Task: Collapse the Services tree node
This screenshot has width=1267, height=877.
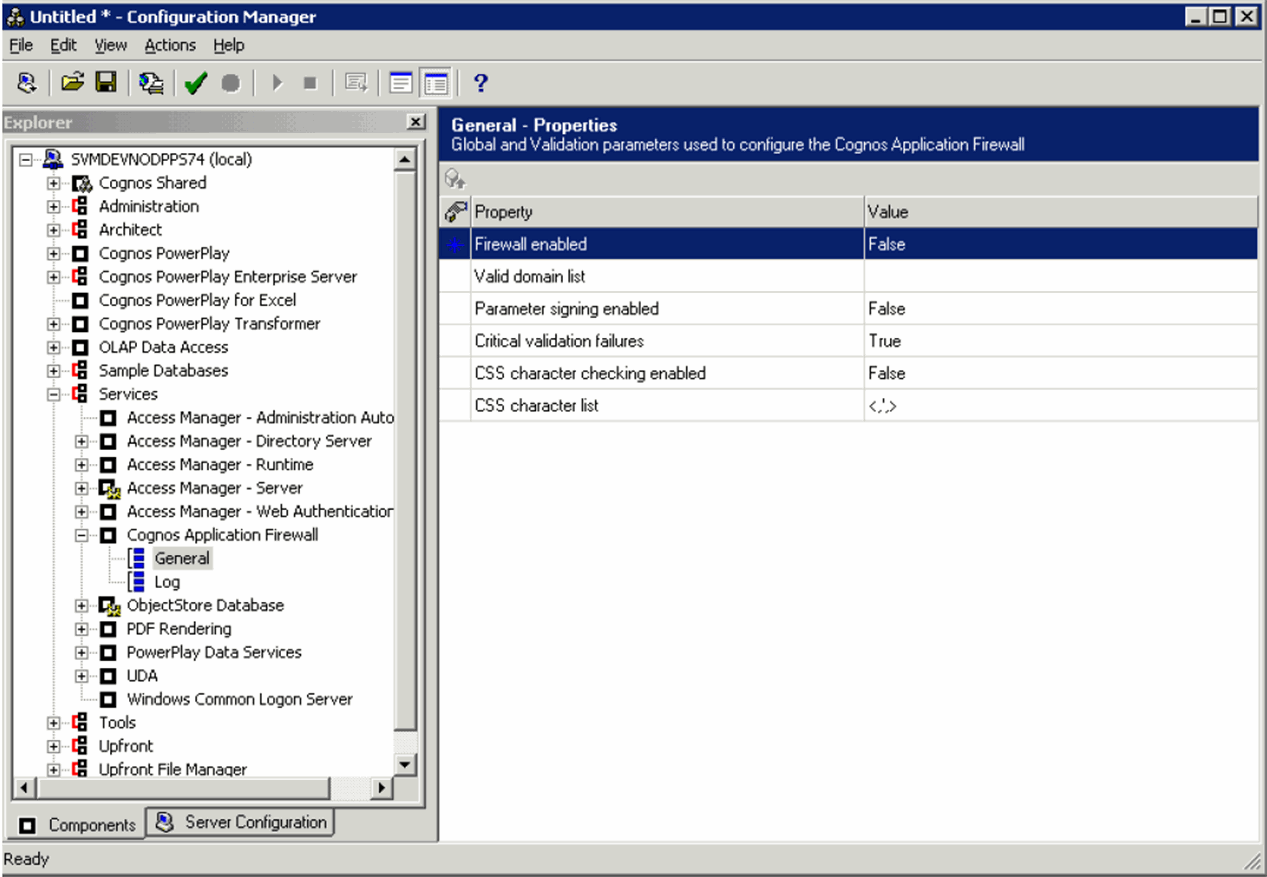Action: point(54,394)
